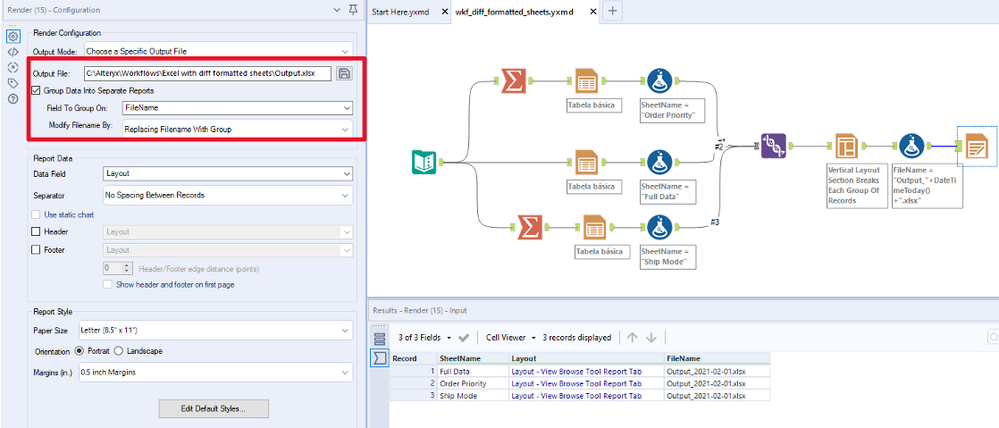
Task: Click the up arrow in results toolbar
Action: coord(632,338)
